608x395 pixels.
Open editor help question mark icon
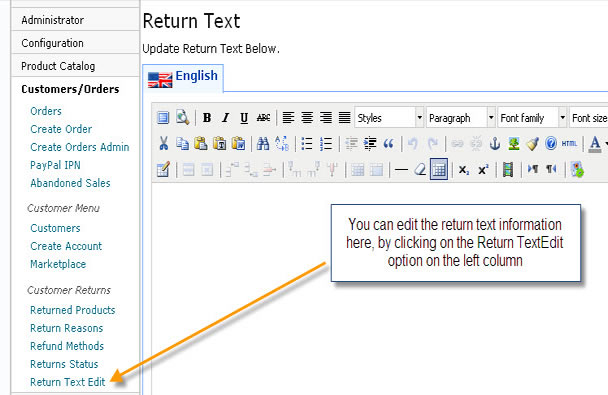click(x=551, y=144)
